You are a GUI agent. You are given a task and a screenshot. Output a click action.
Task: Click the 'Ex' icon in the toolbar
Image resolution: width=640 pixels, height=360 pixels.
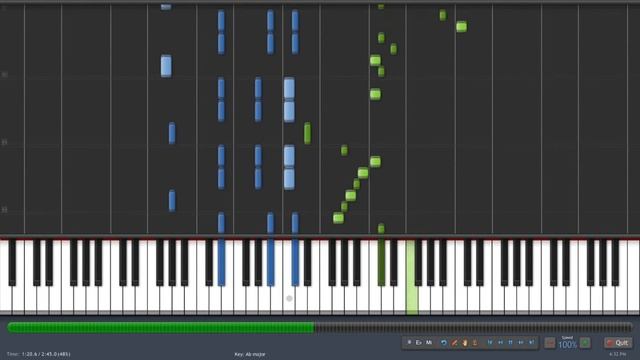coord(418,342)
